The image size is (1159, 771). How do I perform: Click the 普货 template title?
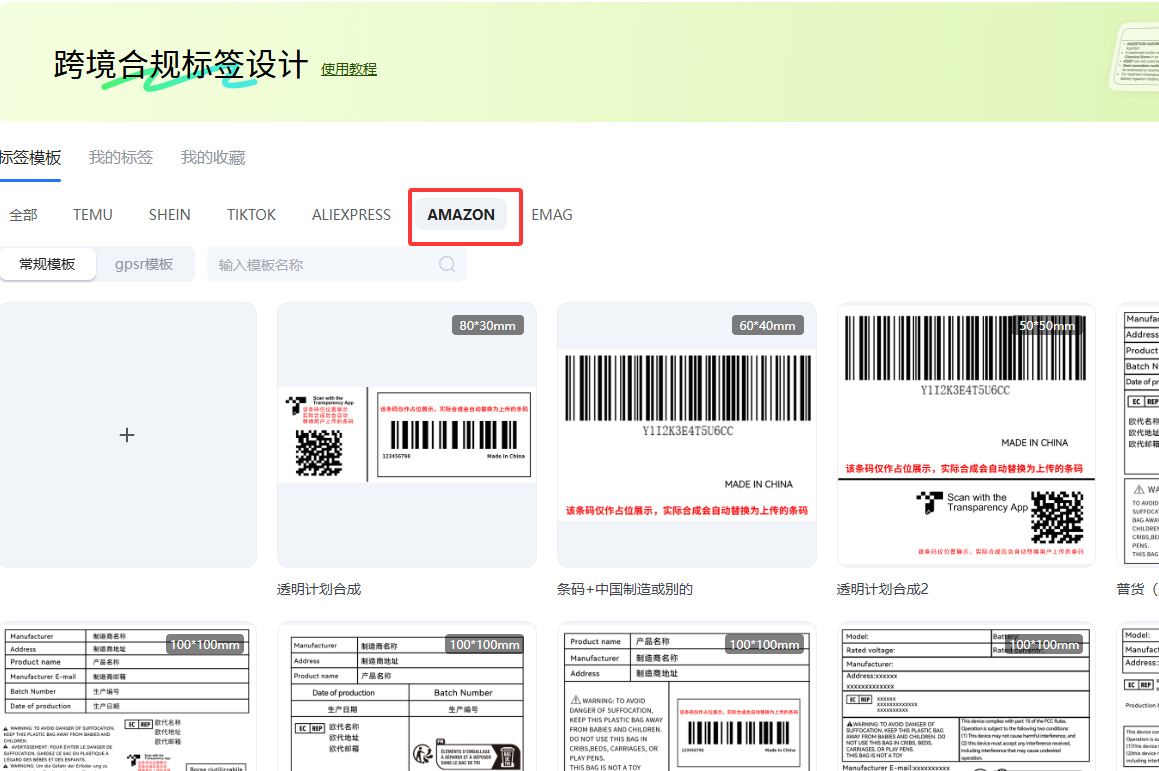click(x=1137, y=589)
